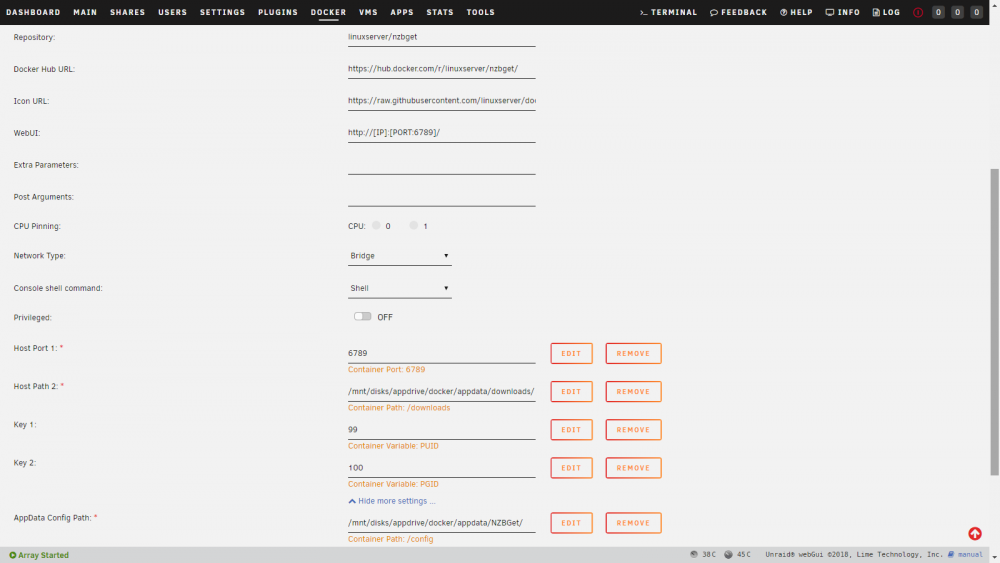Click the Array Started status indicator
The height and width of the screenshot is (563, 1000).
39,555
